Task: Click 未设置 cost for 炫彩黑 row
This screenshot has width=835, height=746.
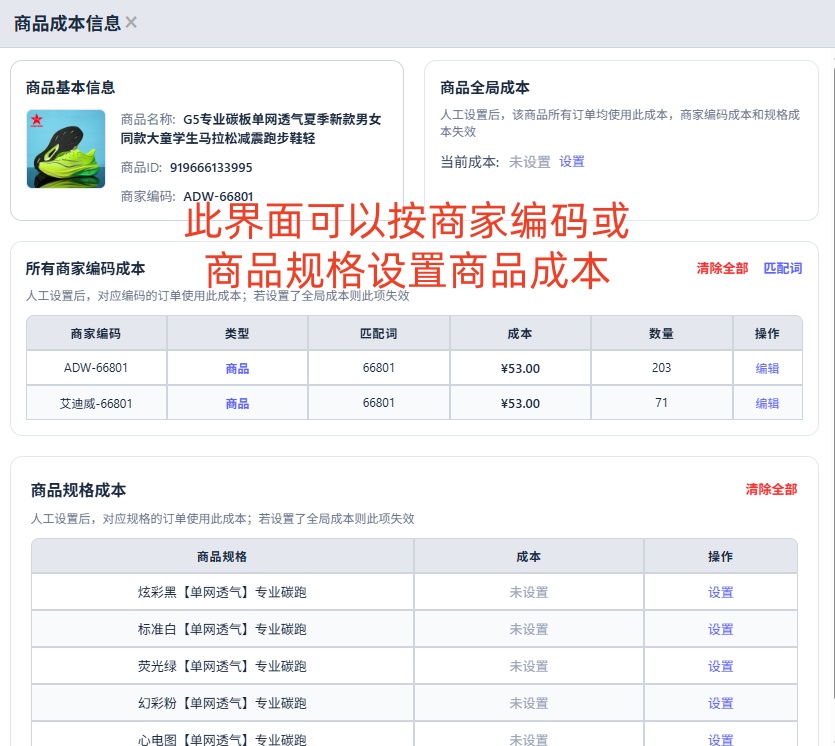Action: pyautogui.click(x=529, y=592)
